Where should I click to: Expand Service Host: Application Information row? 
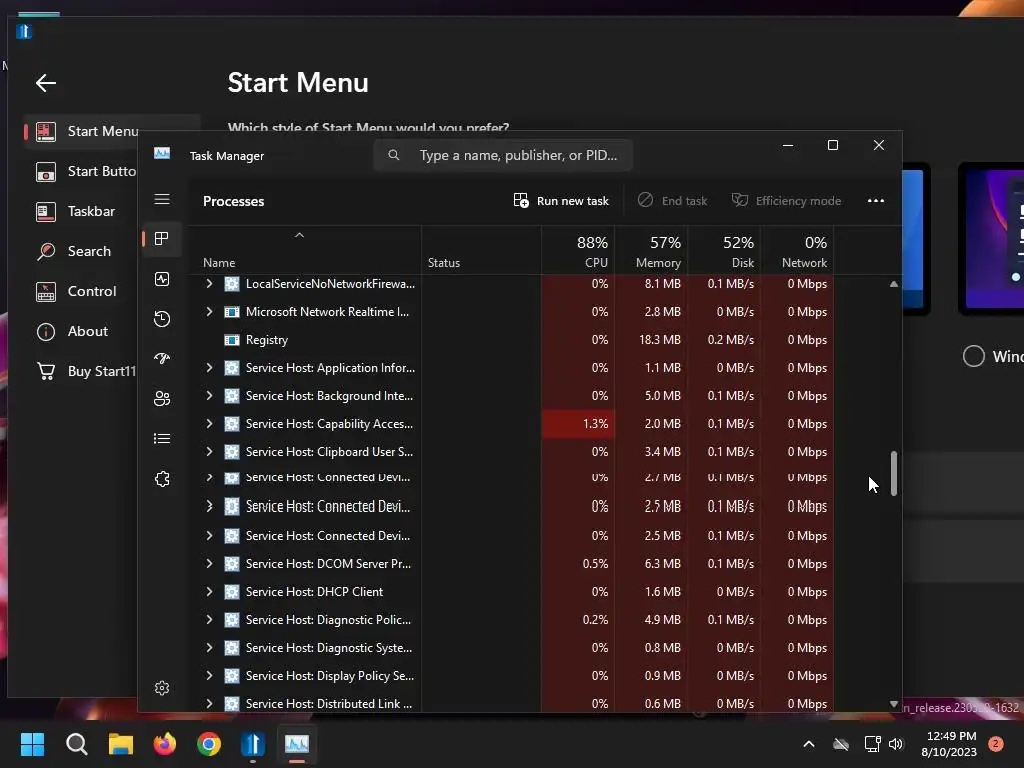pos(209,368)
